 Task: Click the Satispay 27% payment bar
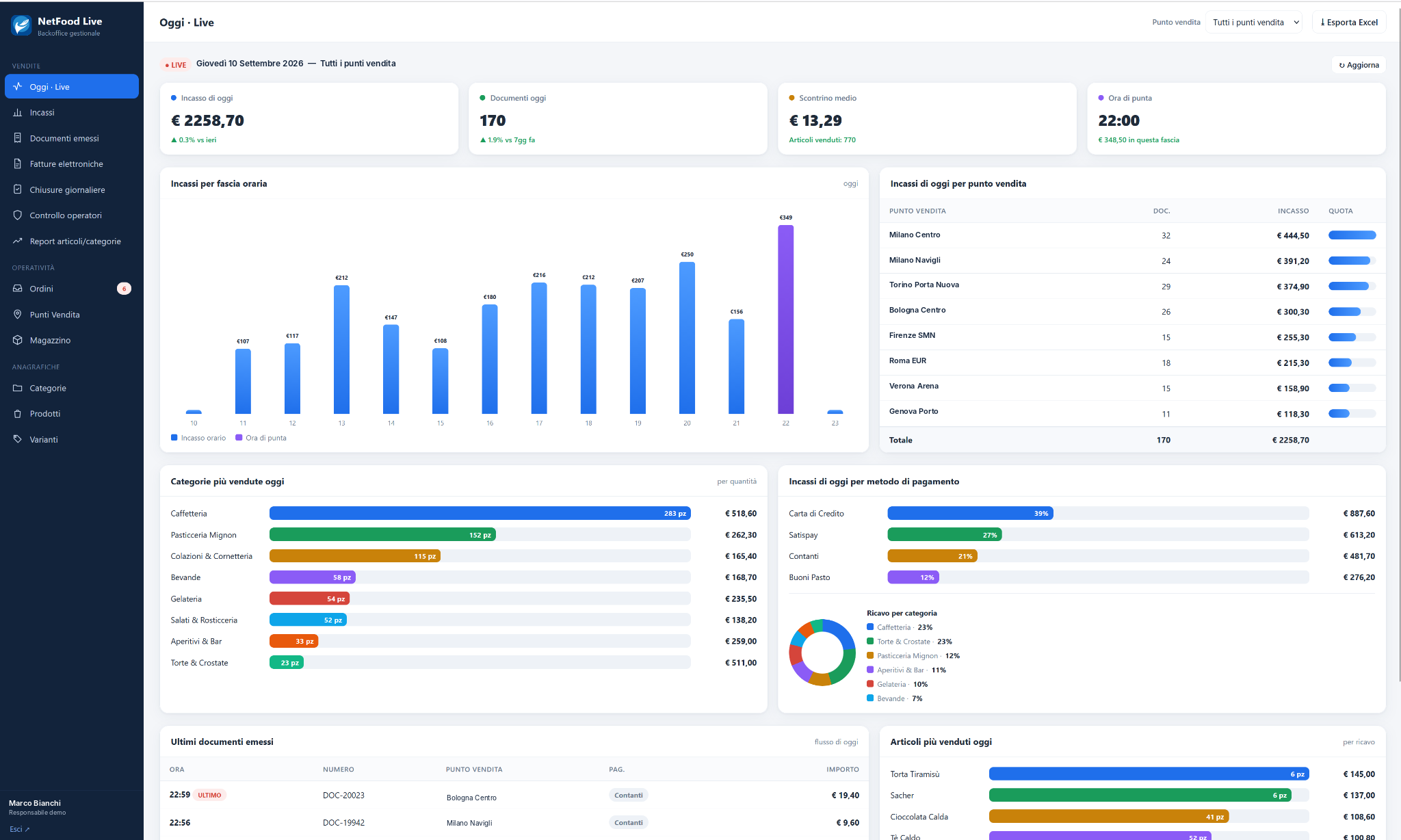[944, 534]
